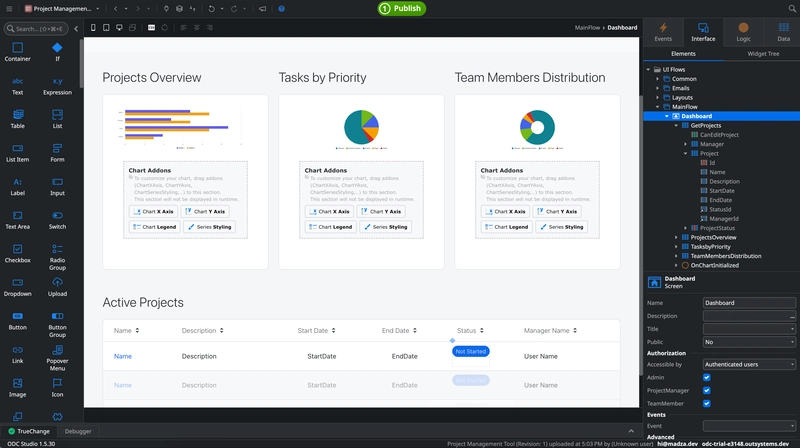Viewport: 800px width, 448px height.
Task: Select the Not Started status tag
Action: tap(470, 351)
